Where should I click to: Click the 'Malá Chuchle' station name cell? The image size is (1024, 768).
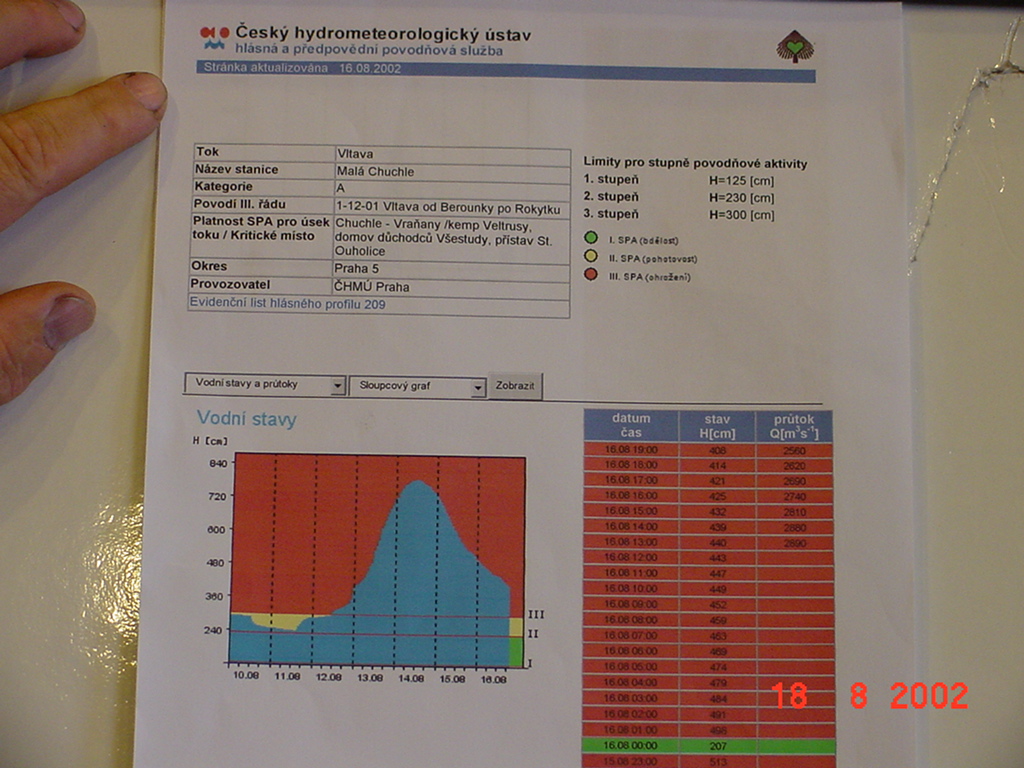click(452, 171)
